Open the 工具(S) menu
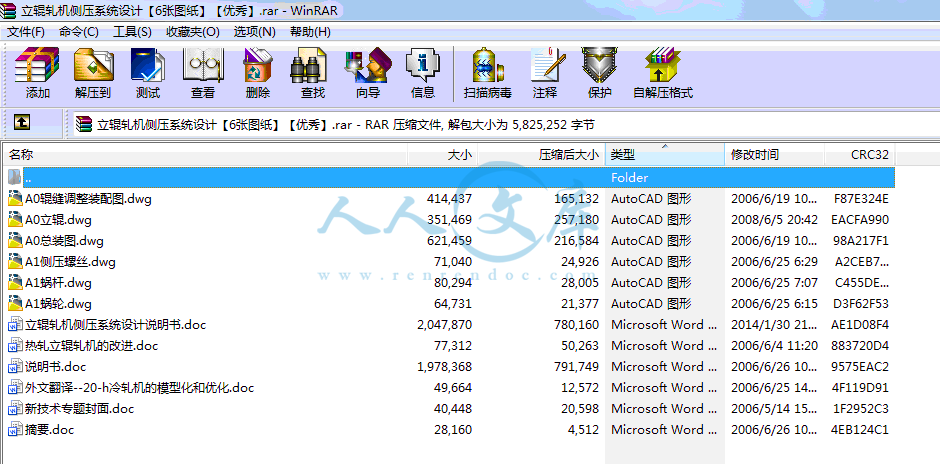 point(132,32)
